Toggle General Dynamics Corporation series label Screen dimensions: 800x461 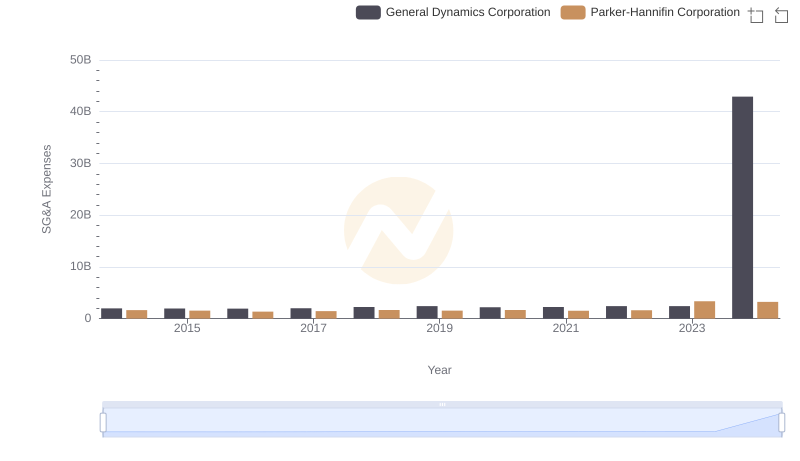tap(467, 13)
